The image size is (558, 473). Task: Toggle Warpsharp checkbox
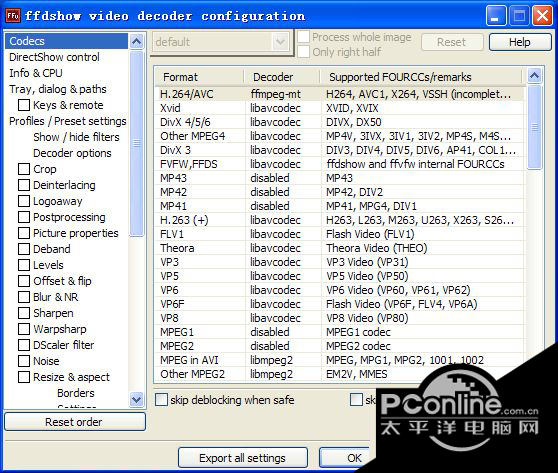pyautogui.click(x=24, y=329)
